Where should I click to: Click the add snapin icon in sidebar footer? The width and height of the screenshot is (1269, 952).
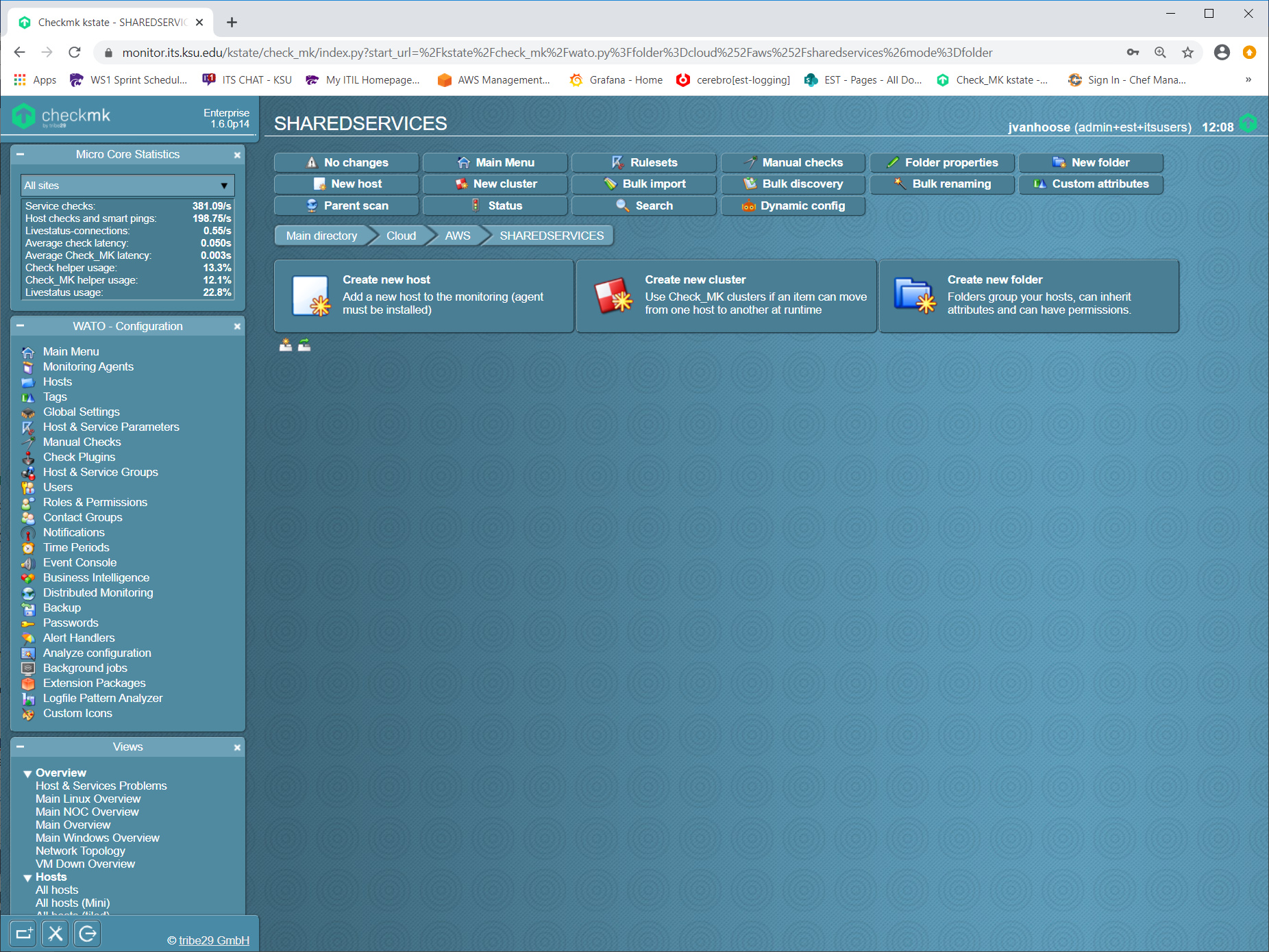[23, 933]
